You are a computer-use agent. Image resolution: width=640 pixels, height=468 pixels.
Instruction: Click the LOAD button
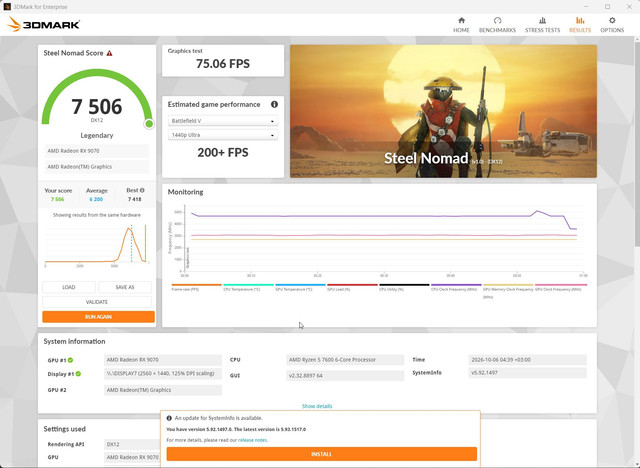point(69,287)
